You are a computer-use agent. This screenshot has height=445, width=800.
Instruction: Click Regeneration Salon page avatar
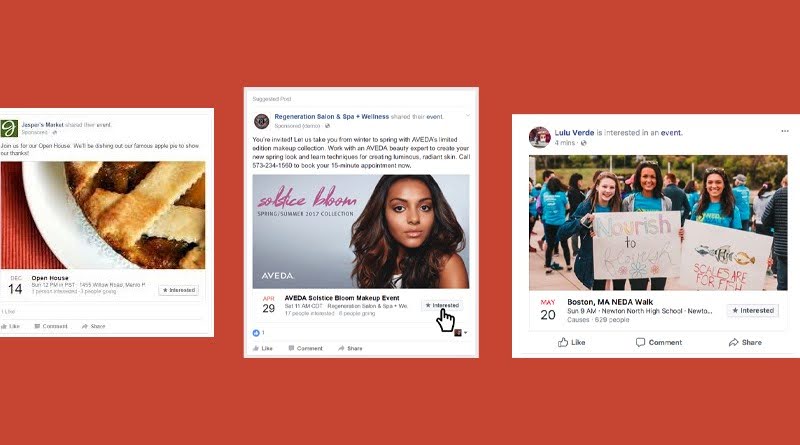tap(262, 121)
